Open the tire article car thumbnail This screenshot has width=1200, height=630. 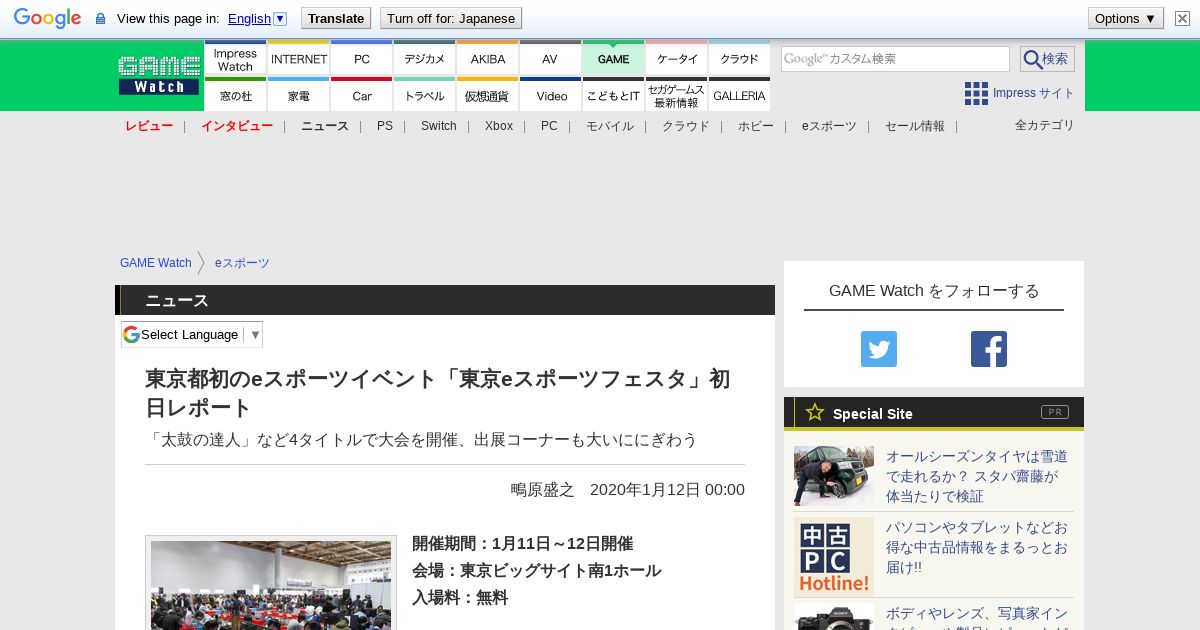(x=834, y=476)
